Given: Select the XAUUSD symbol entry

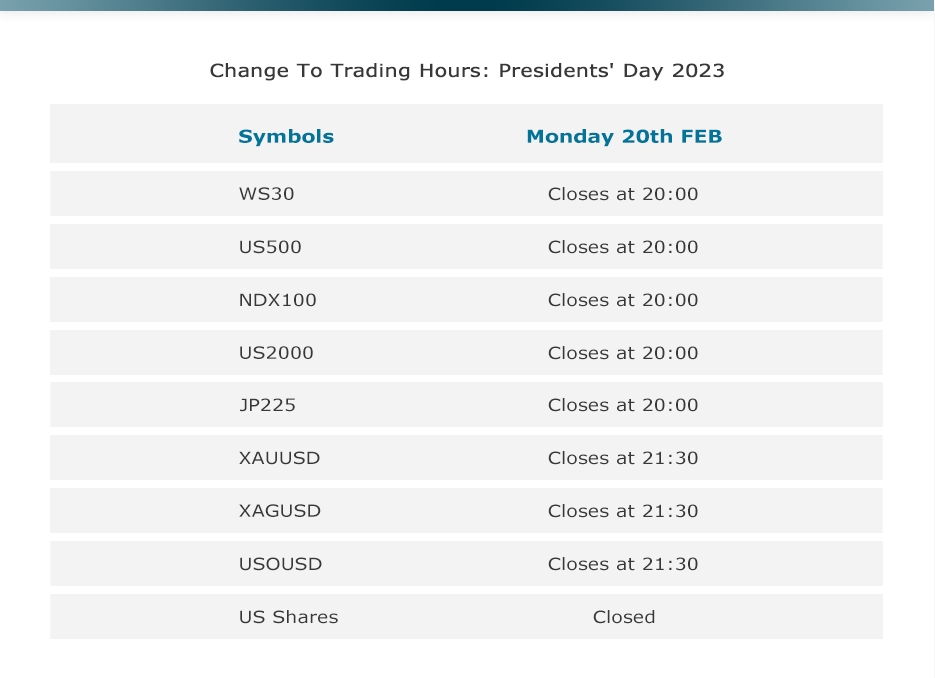Looking at the screenshot, I should coord(280,458).
